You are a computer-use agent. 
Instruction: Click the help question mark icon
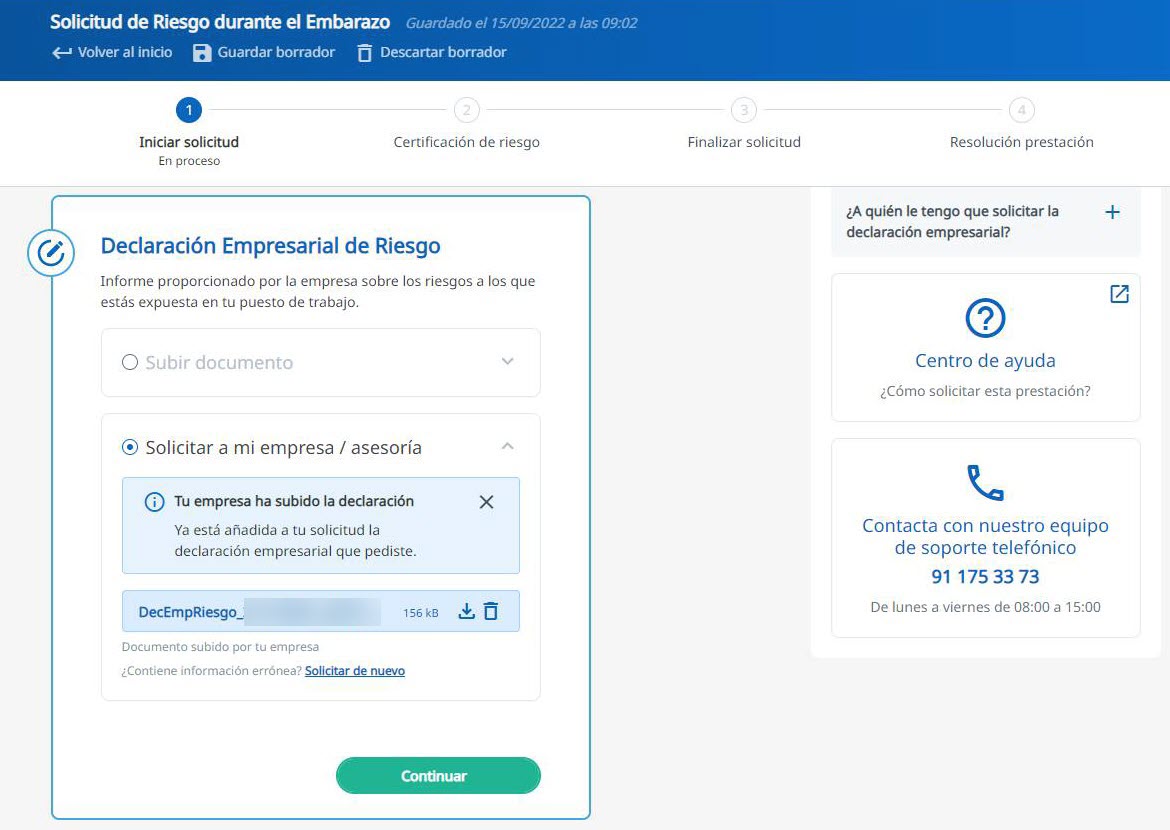click(x=985, y=318)
